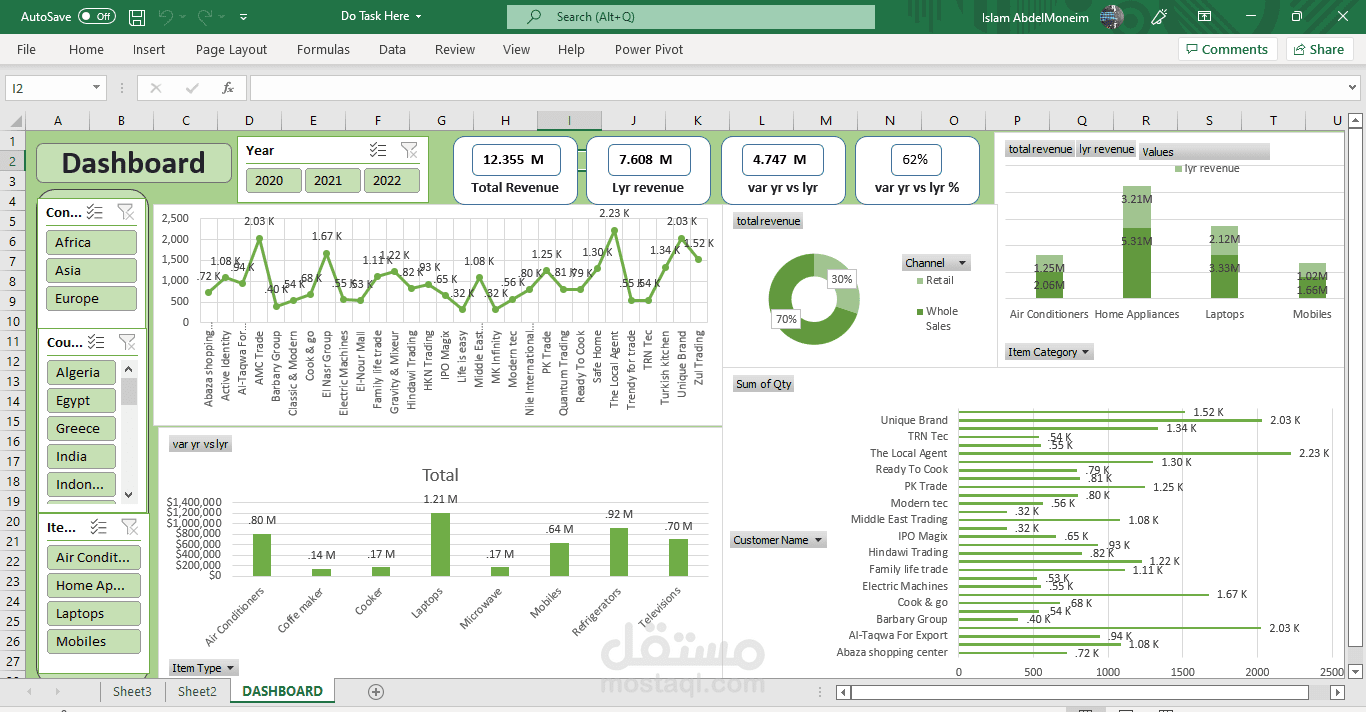Switch to Sheet3 tab

[132, 691]
